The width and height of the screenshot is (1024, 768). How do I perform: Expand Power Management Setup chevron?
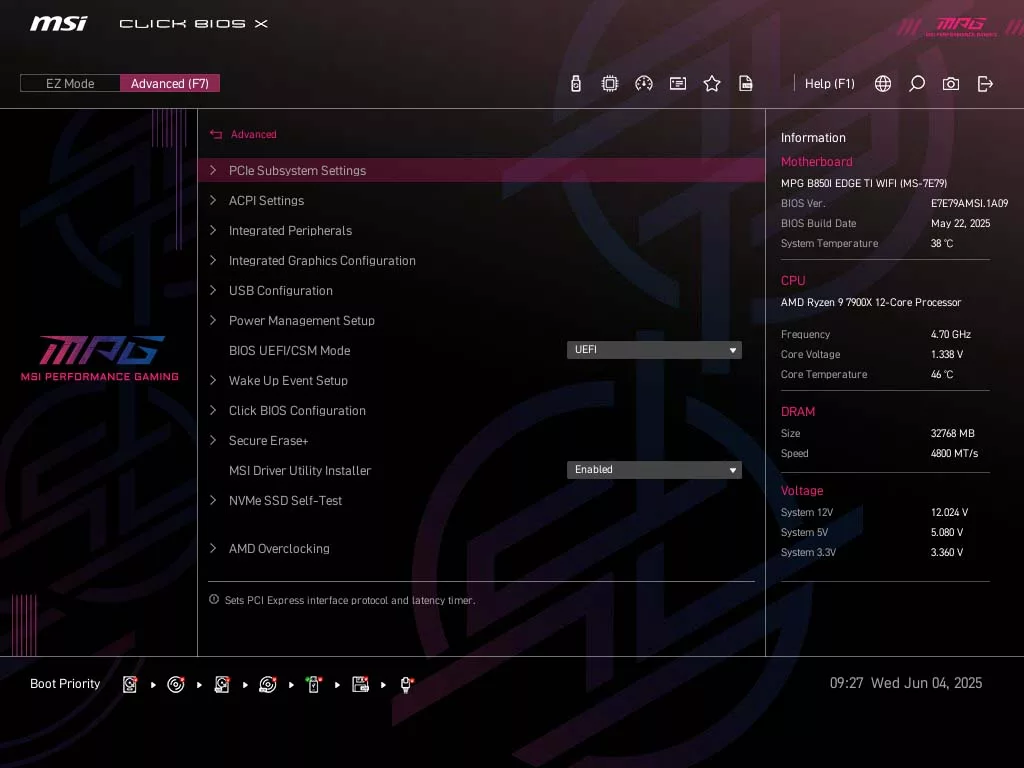(x=213, y=321)
